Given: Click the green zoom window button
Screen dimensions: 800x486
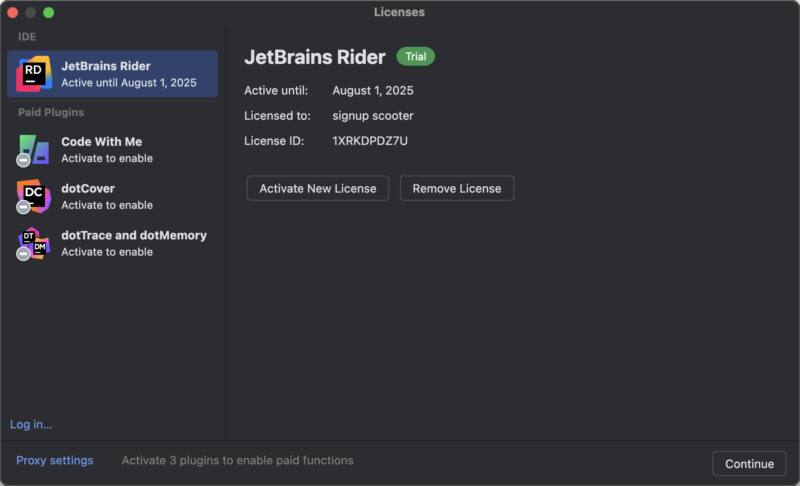Looking at the screenshot, I should coord(49,13).
